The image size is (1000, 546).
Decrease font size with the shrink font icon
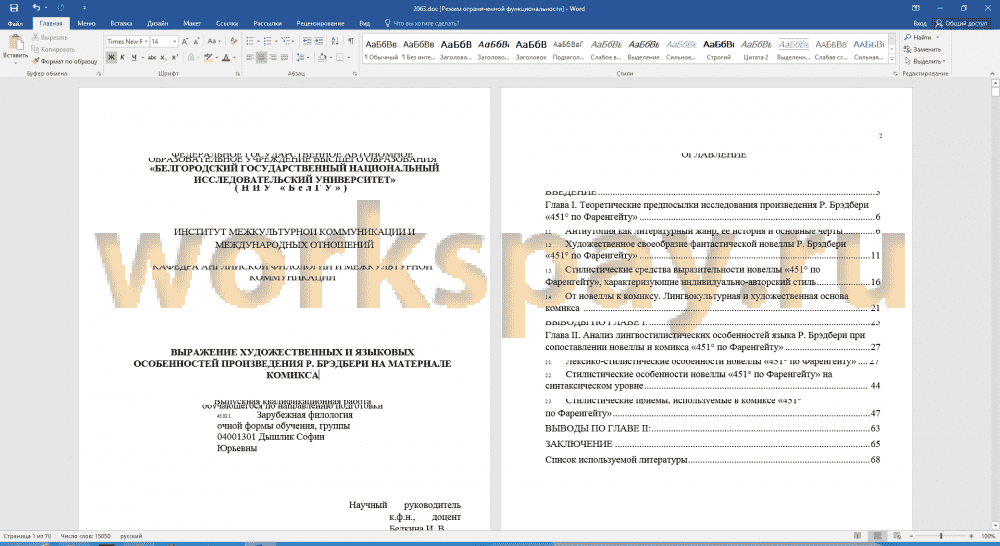tap(196, 41)
